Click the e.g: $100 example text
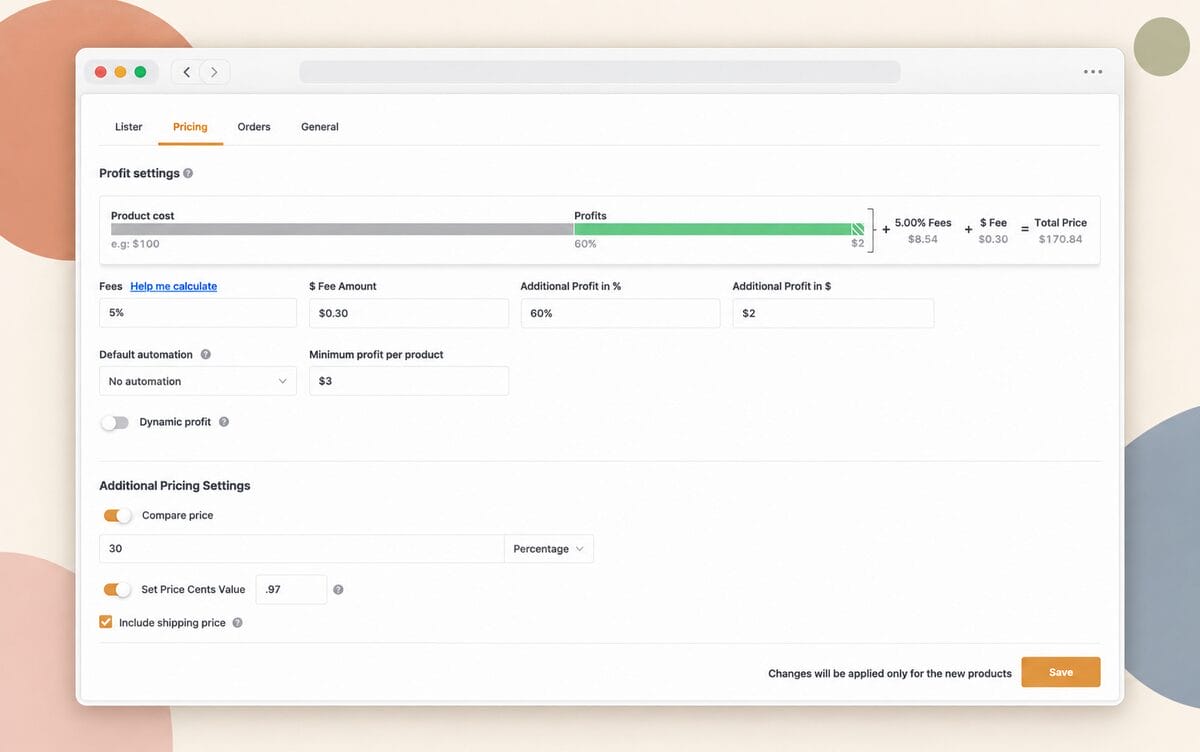The height and width of the screenshot is (752, 1200). (135, 244)
